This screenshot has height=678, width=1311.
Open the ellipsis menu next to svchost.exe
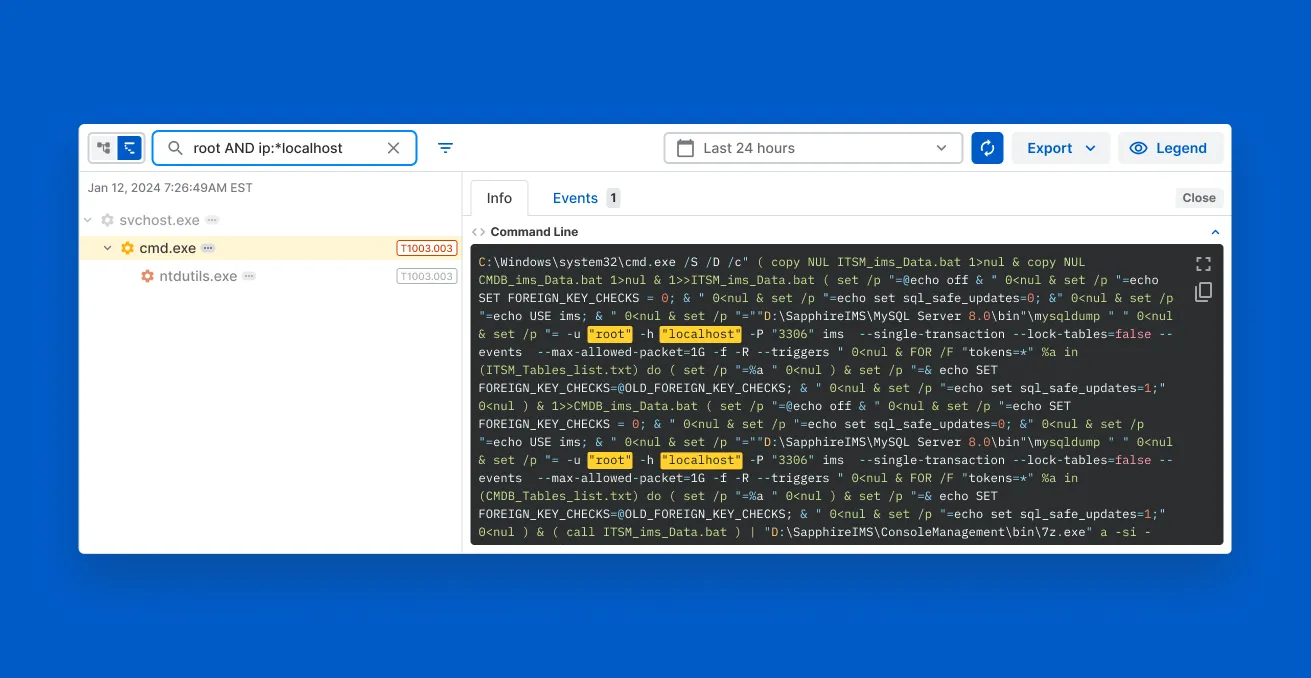210,219
